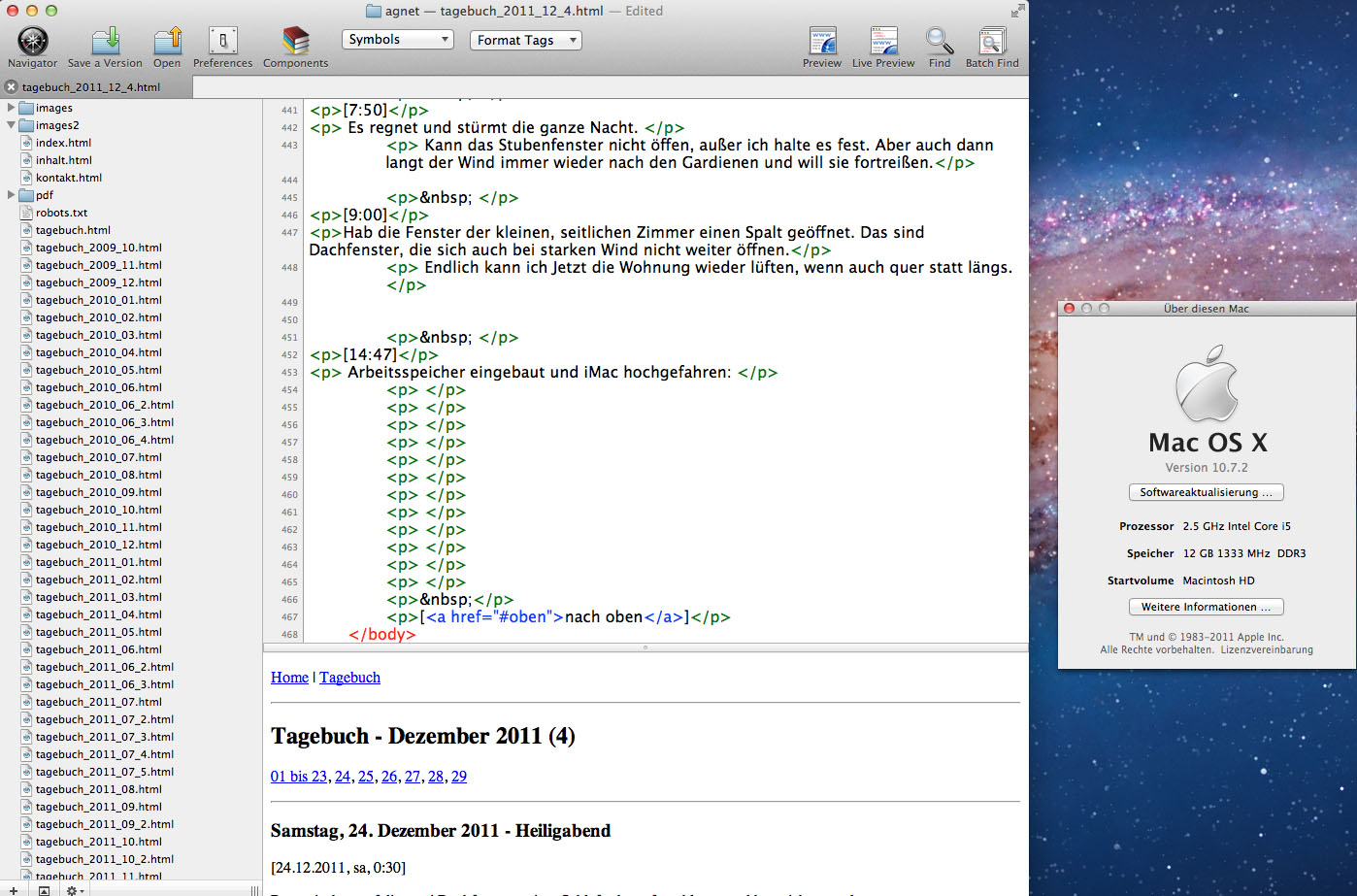Screen dimensions: 1357x896
Task: Click add plus button below file list
Action: tap(13, 889)
